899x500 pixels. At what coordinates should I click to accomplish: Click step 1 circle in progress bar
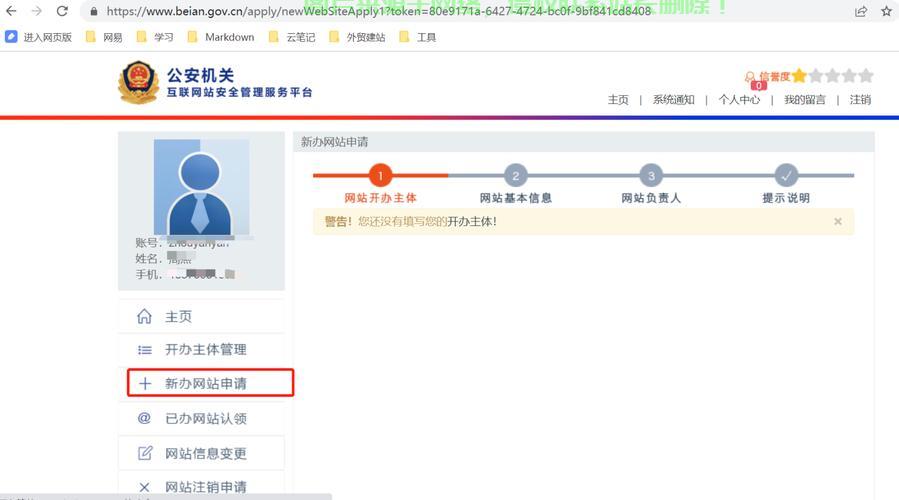380,175
